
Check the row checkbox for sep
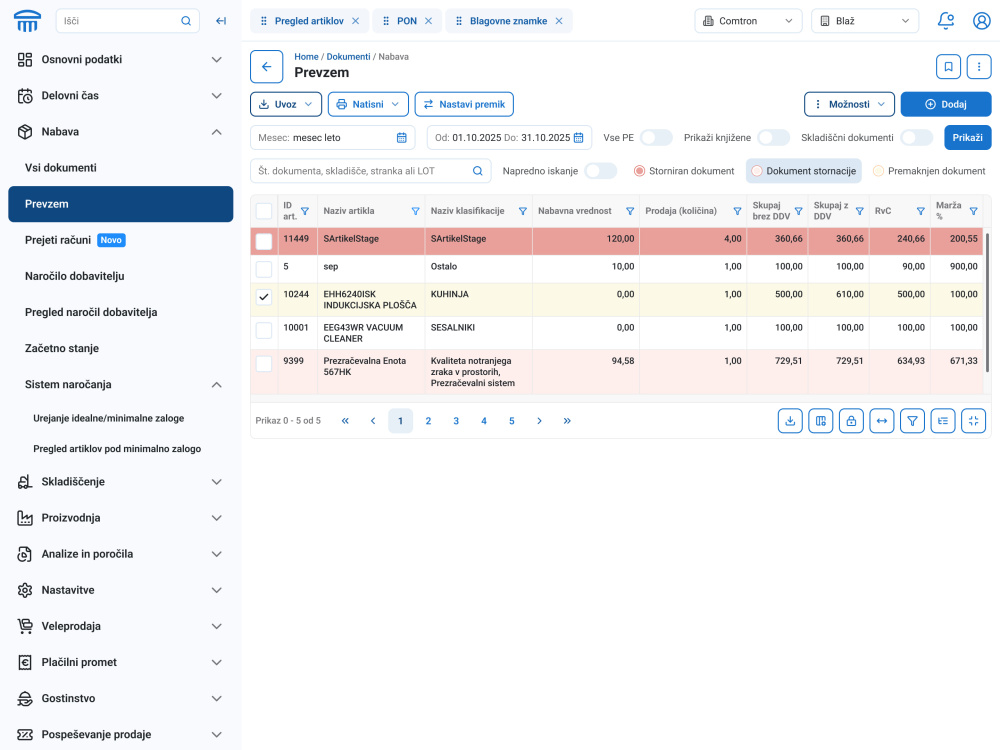pos(263,269)
